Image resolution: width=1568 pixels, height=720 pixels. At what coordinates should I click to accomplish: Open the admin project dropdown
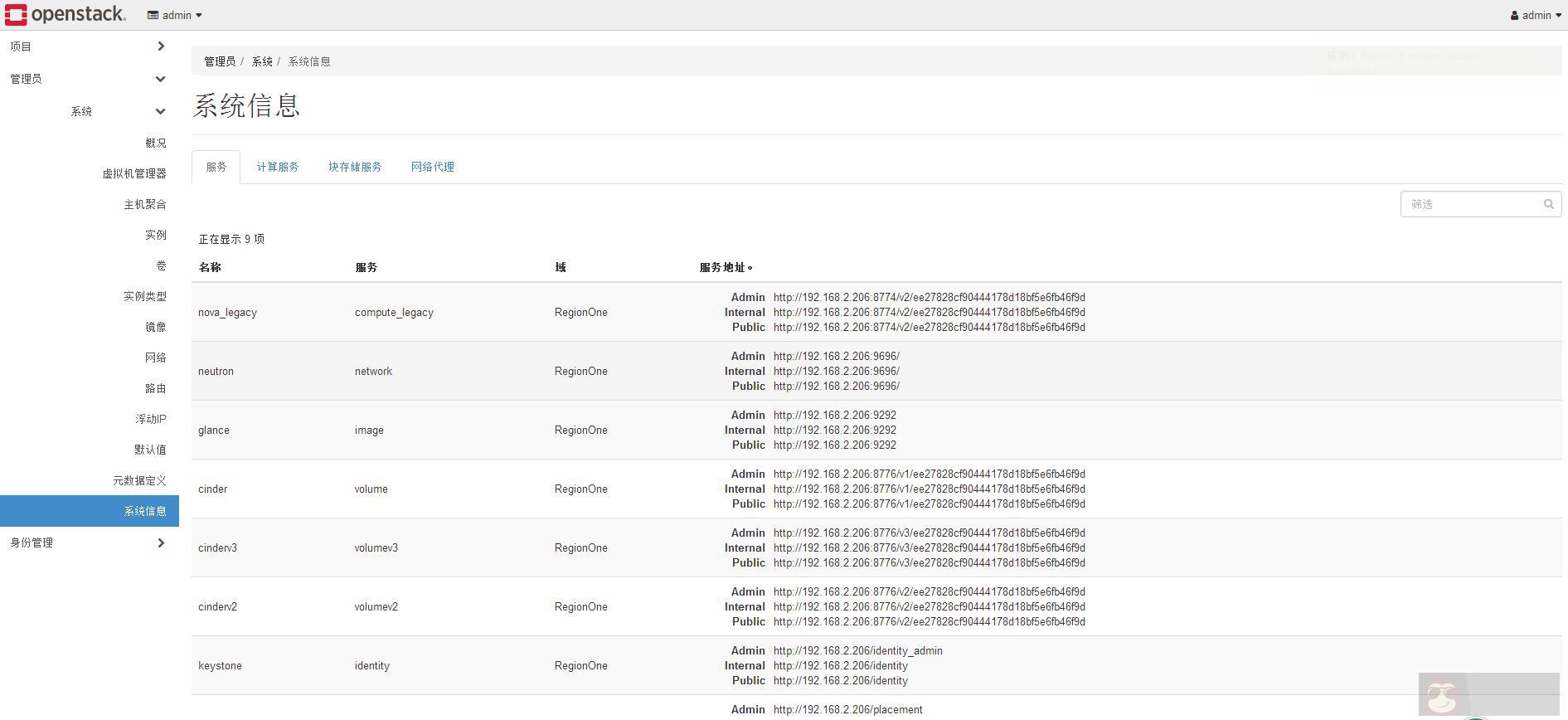coord(175,15)
